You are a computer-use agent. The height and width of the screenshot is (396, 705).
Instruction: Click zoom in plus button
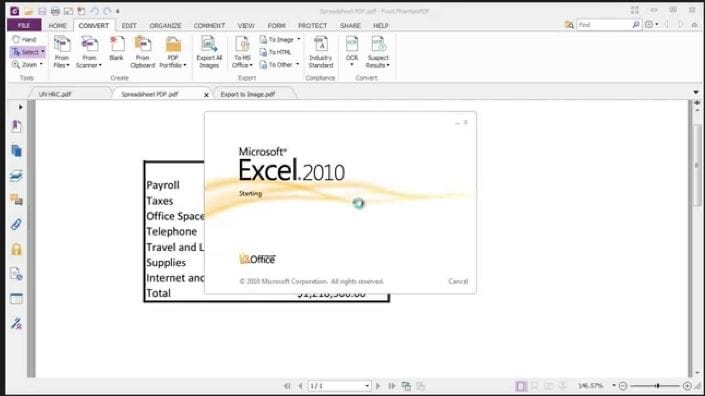click(687, 386)
